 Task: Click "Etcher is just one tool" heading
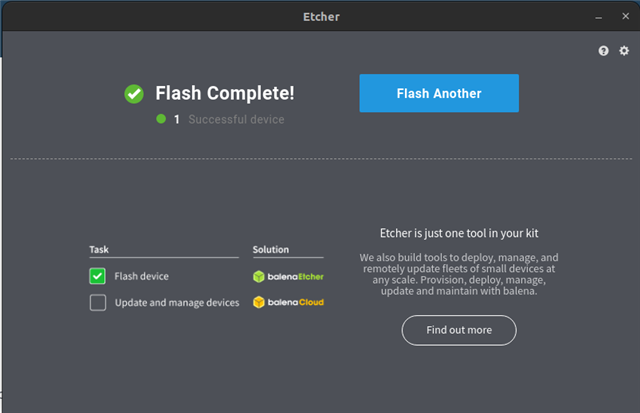coord(459,233)
